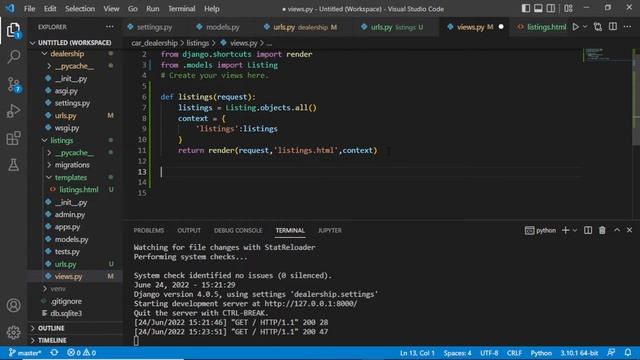Collapse UNTITLED (WORKSPACE) root
The height and width of the screenshot is (360, 640).
(x=74, y=42)
